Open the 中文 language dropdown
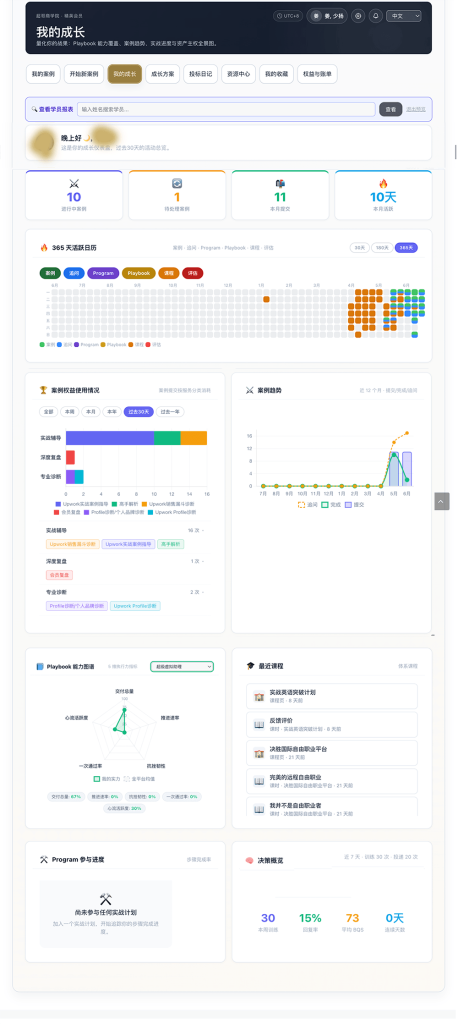This screenshot has height=1024, width=458. click(x=403, y=16)
